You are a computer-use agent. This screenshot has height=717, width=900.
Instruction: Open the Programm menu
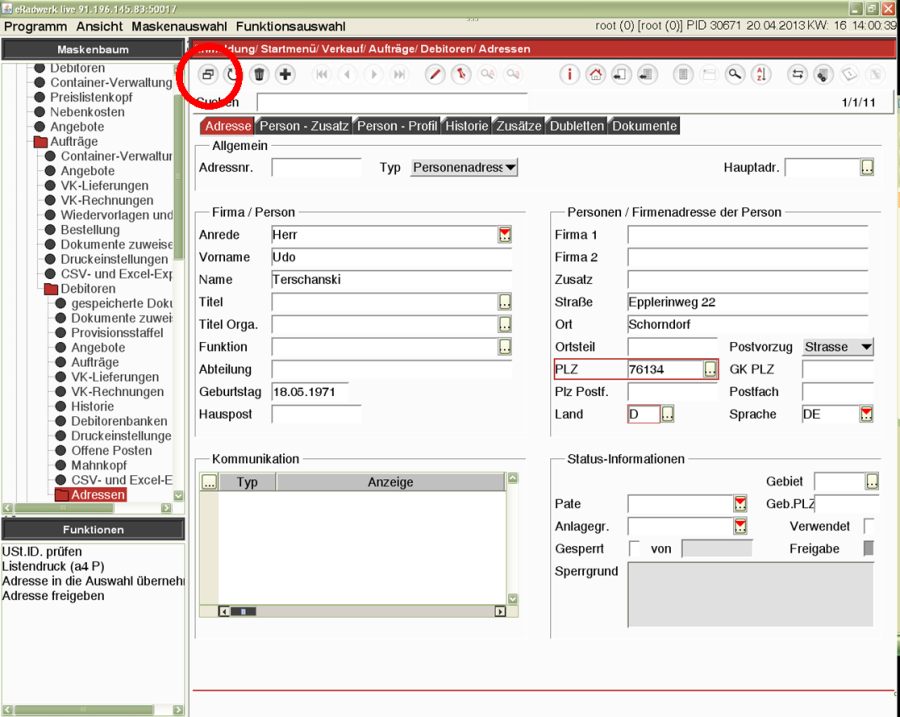(36, 26)
